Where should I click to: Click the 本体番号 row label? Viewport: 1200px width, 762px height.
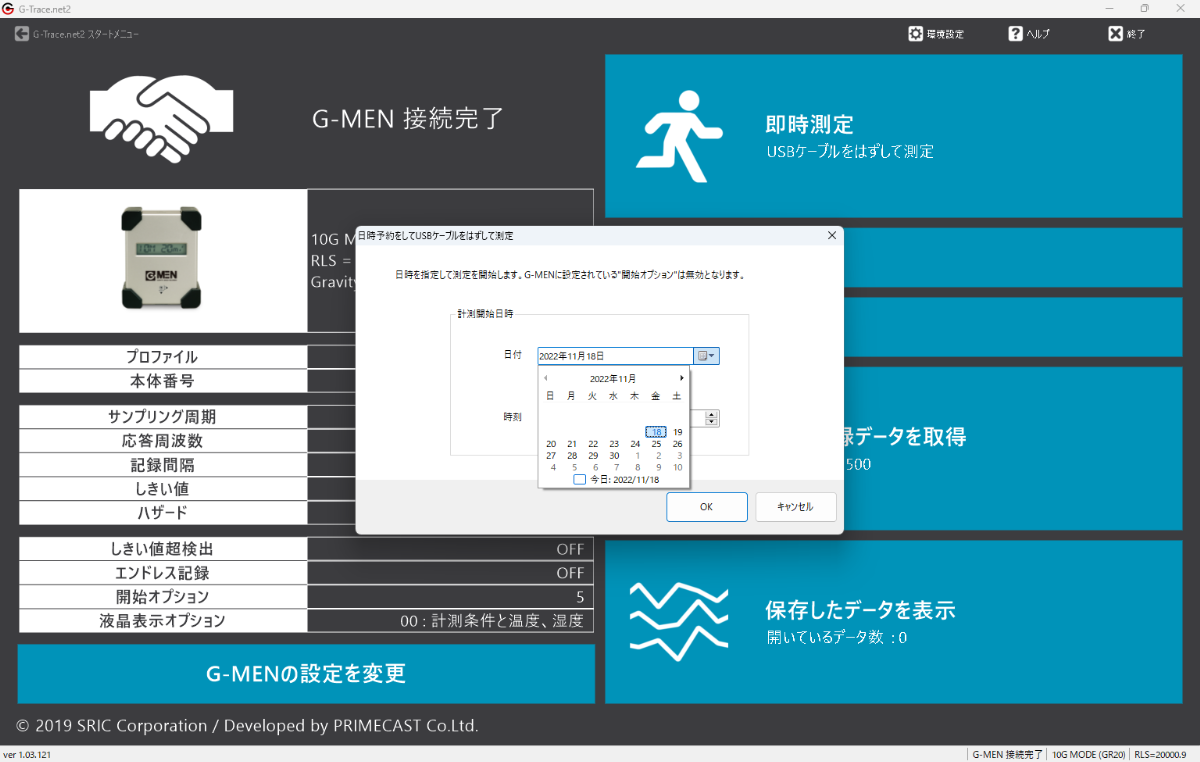(162, 381)
